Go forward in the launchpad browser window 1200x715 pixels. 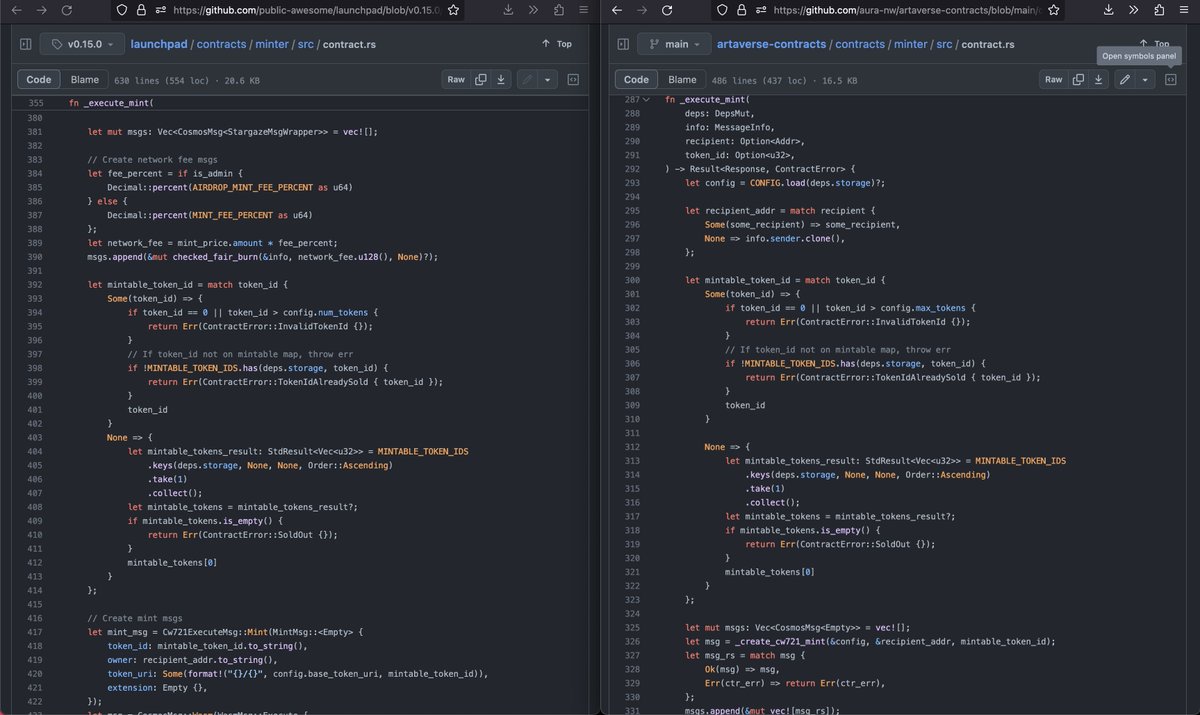click(42, 10)
